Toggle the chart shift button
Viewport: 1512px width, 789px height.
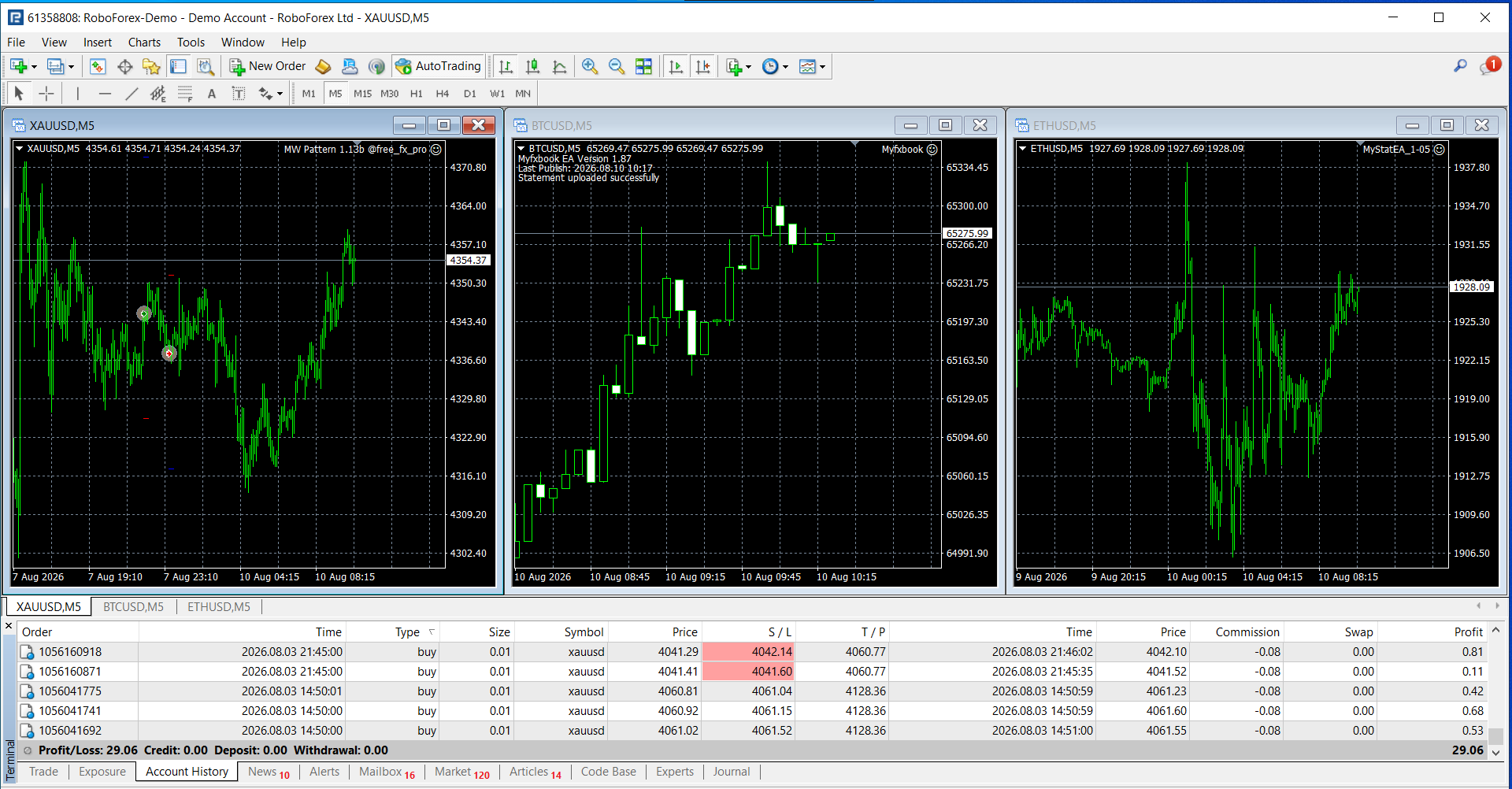[x=702, y=67]
